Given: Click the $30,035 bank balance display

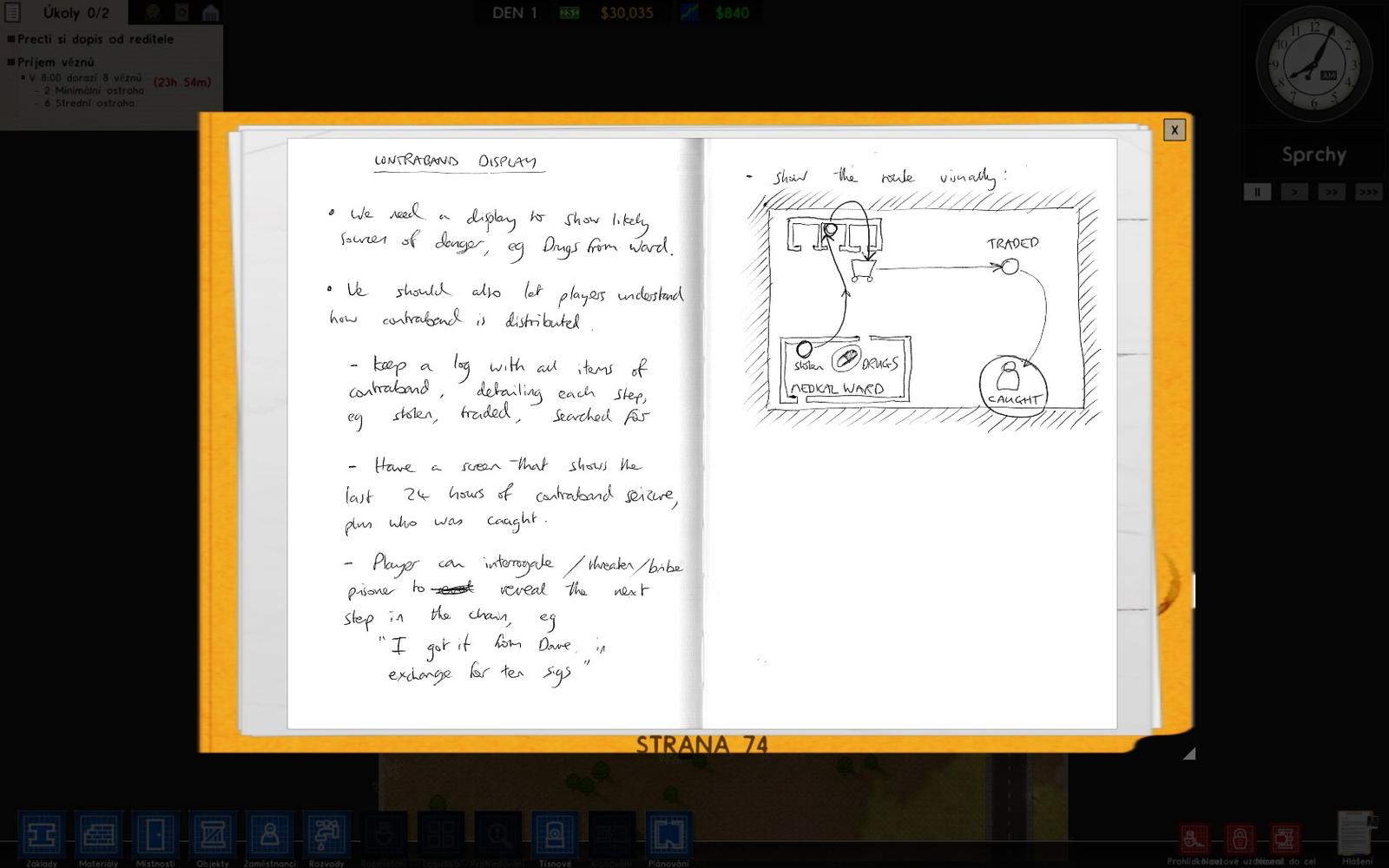Looking at the screenshot, I should tap(626, 13).
